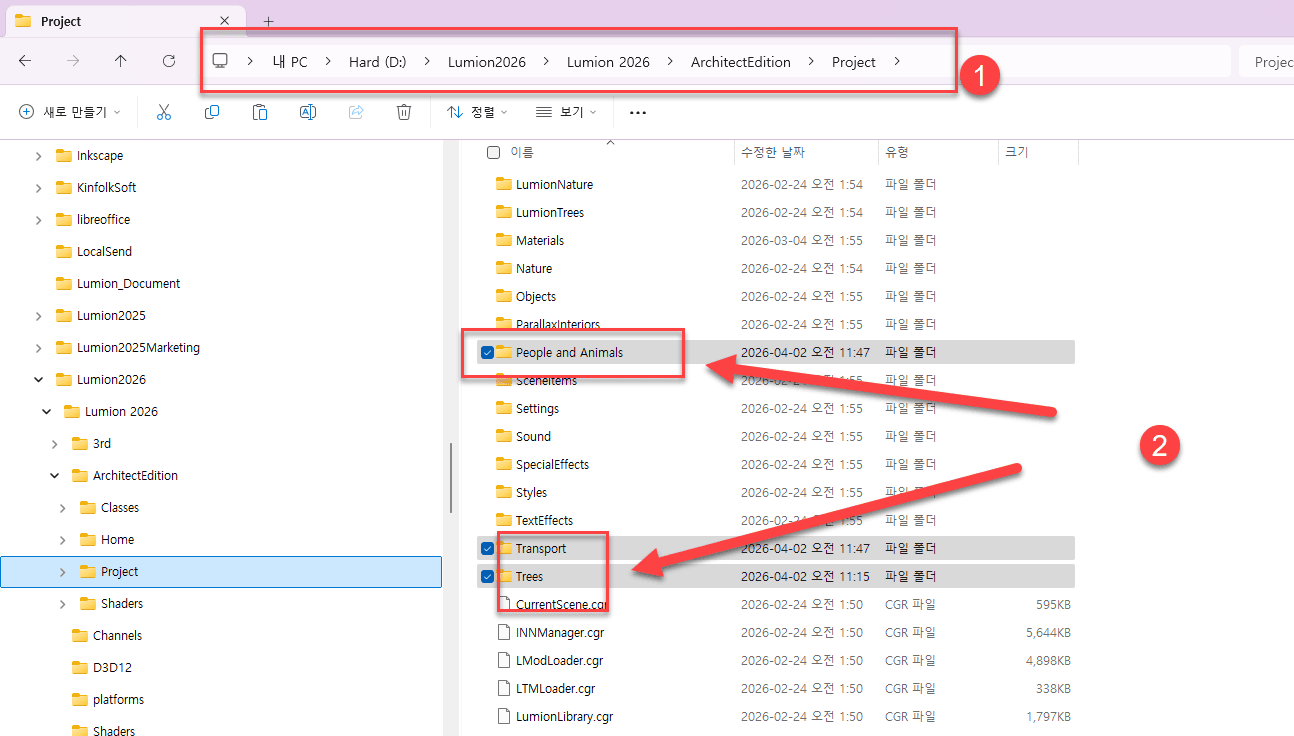Open the 보기 view dropdown
The height and width of the screenshot is (736, 1294).
point(566,112)
